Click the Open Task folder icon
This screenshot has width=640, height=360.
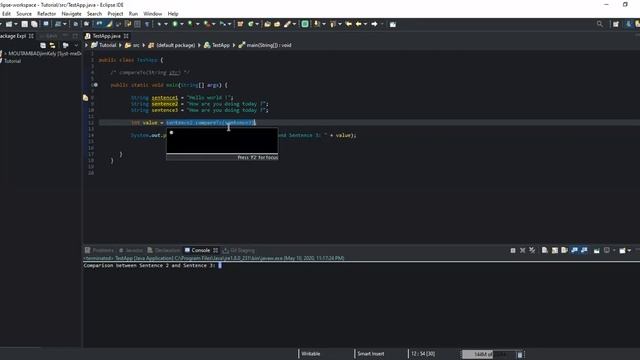point(277,24)
